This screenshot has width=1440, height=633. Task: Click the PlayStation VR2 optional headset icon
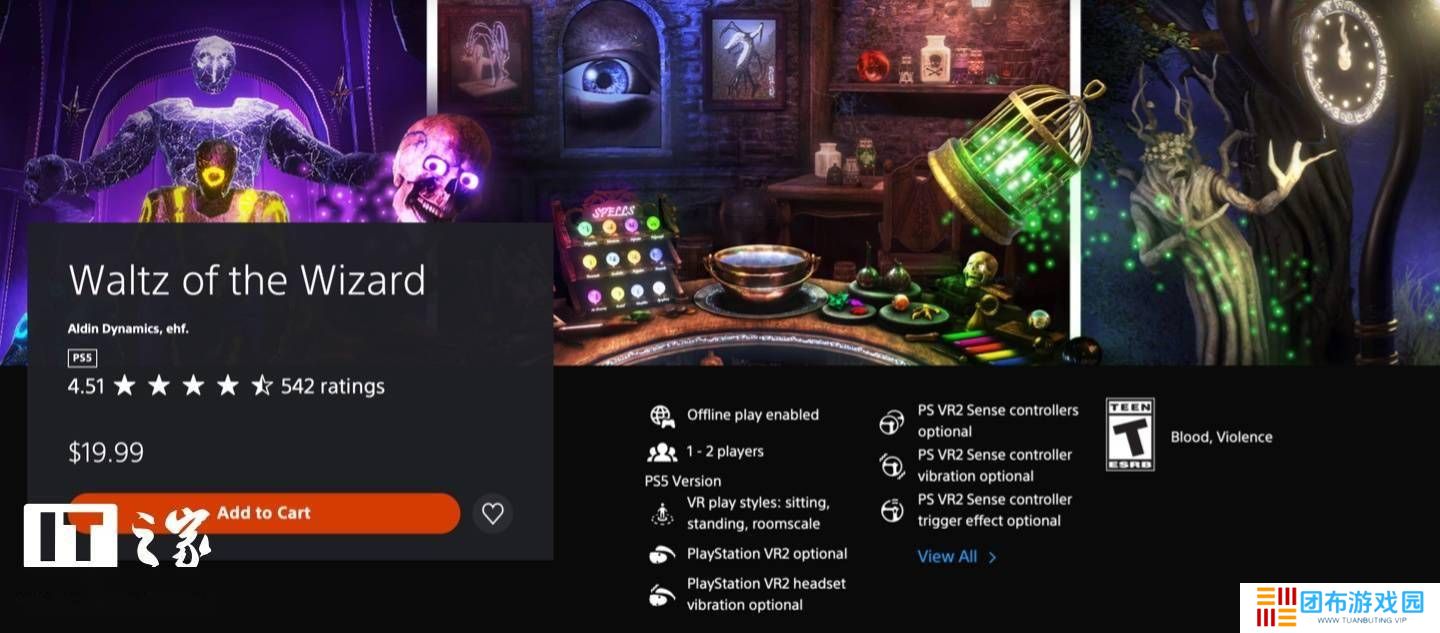pyautogui.click(x=661, y=554)
